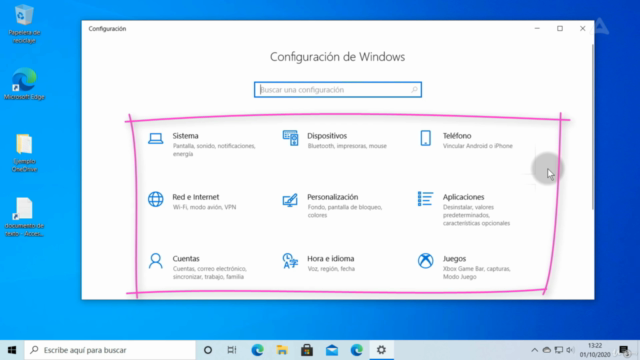This screenshot has width=640, height=360.
Task: Click the Configuración window scrollbar
Action: pyautogui.click(x=593, y=127)
